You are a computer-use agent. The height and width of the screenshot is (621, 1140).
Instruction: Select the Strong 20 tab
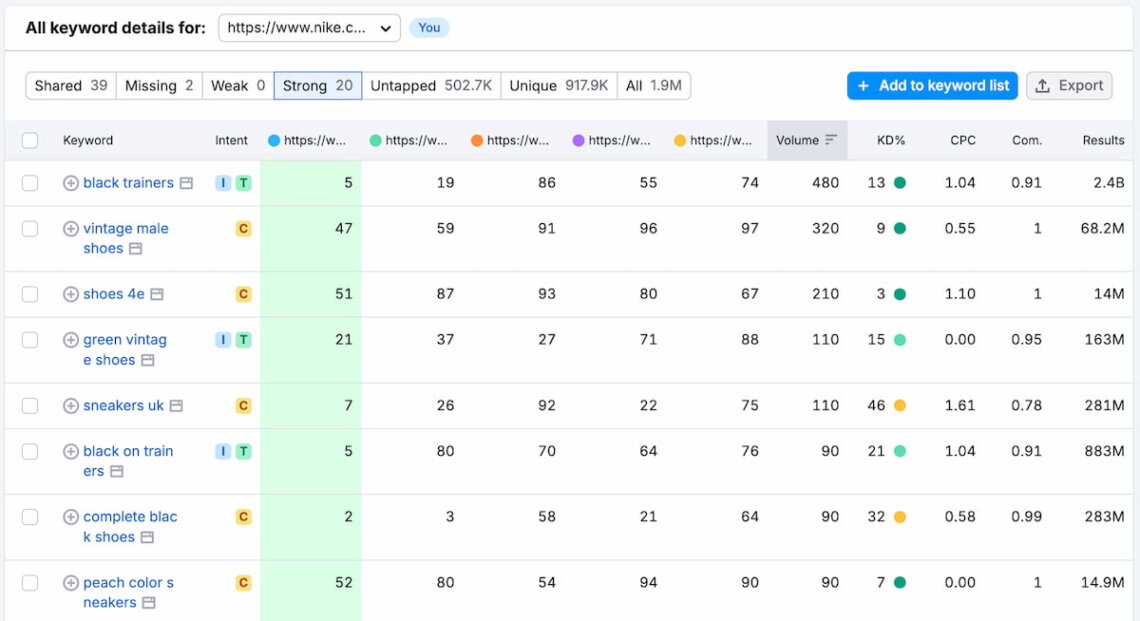click(318, 86)
